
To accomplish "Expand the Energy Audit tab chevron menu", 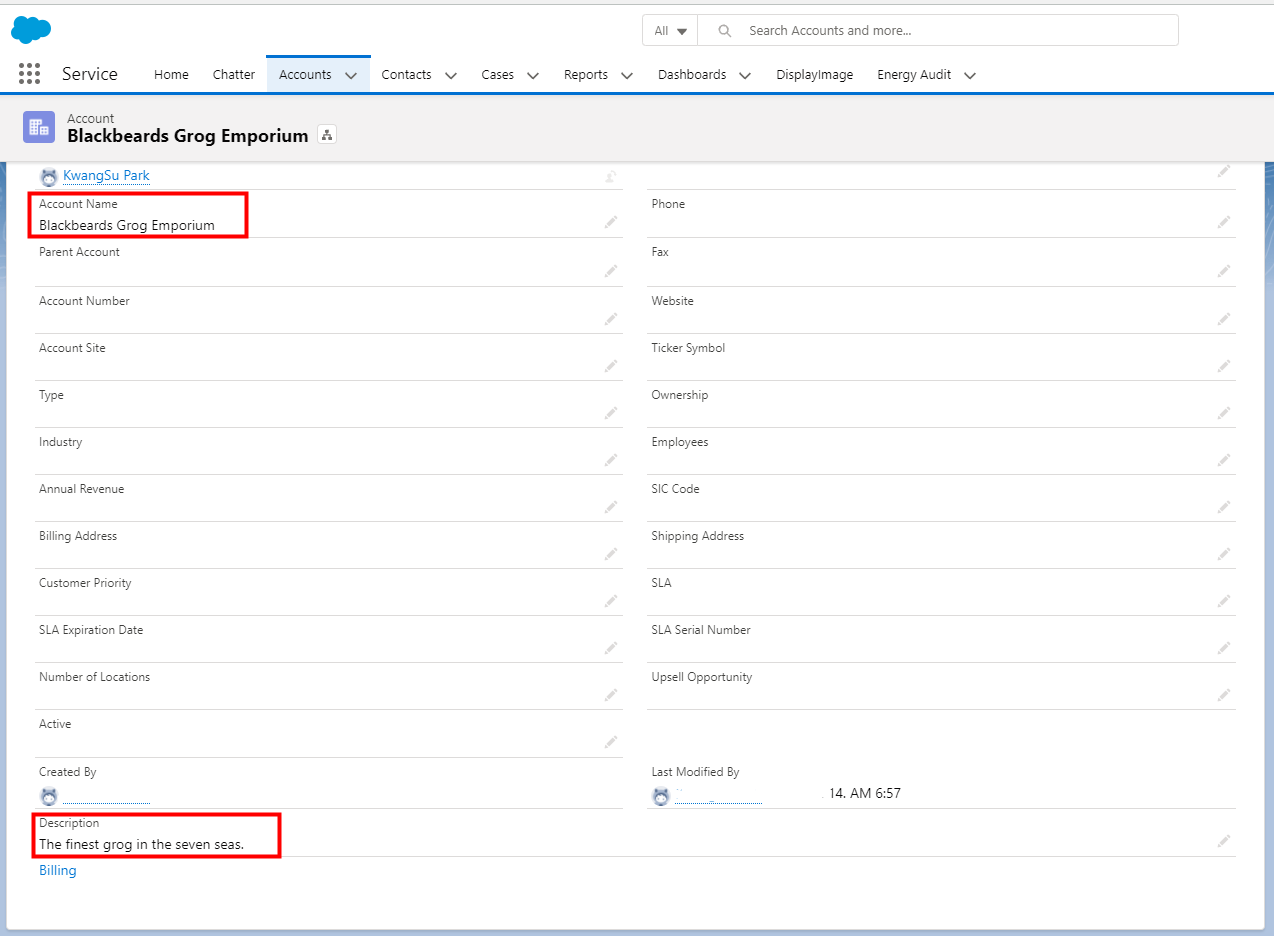I will point(970,75).
